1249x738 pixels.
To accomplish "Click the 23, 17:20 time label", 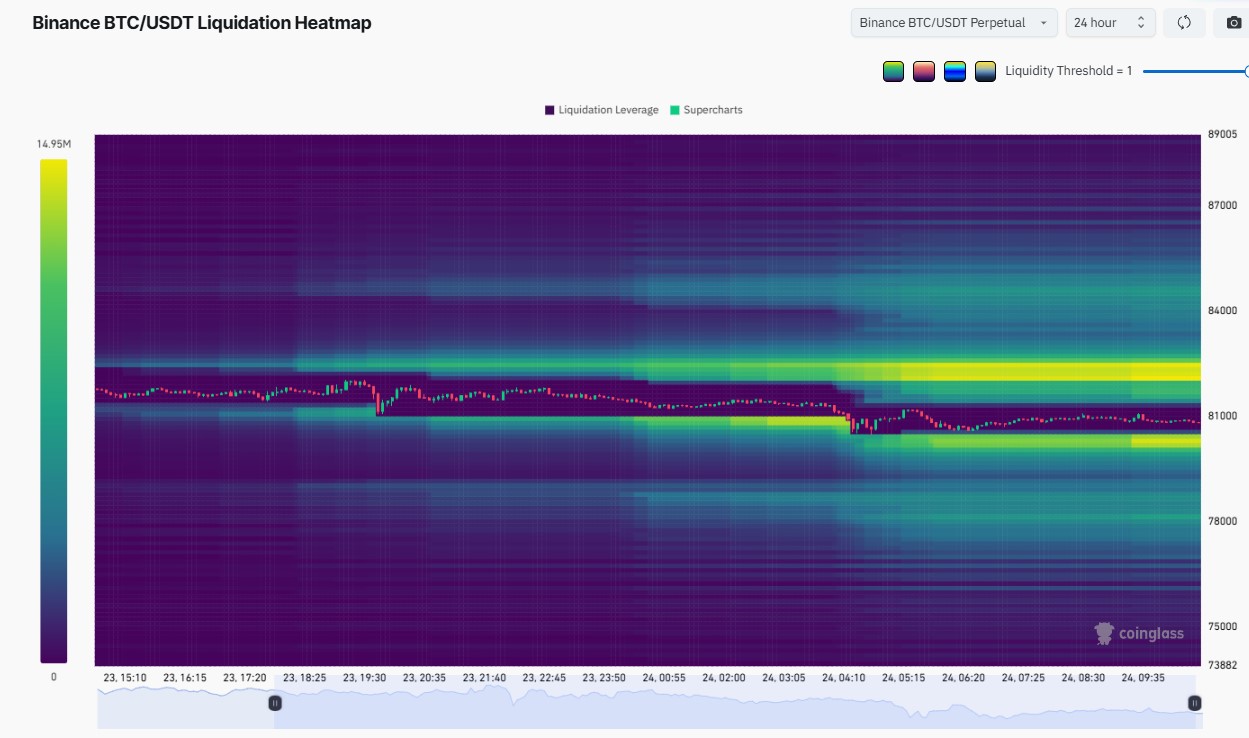I will [245, 678].
